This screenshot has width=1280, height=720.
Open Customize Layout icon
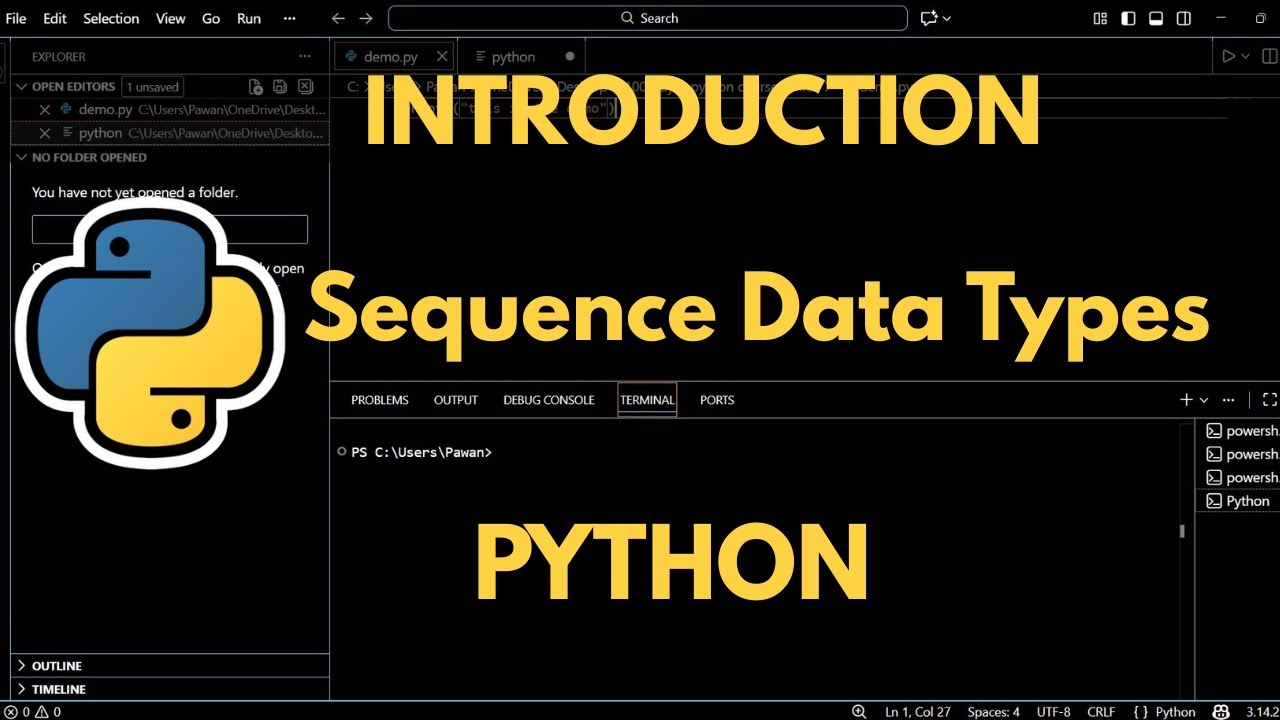[1100, 18]
